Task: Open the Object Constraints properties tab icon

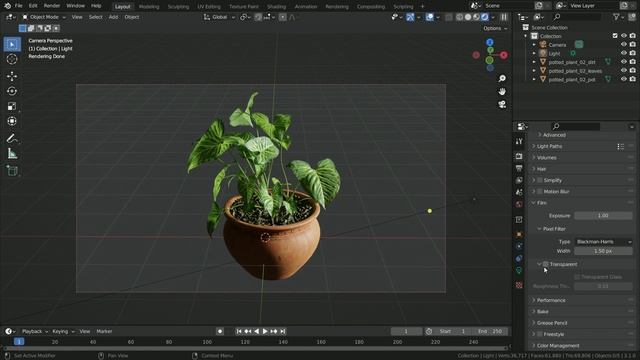Action: [519, 258]
